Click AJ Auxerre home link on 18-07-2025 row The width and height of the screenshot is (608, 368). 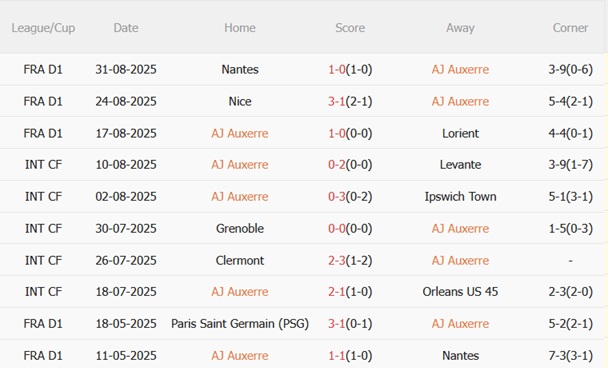click(240, 292)
